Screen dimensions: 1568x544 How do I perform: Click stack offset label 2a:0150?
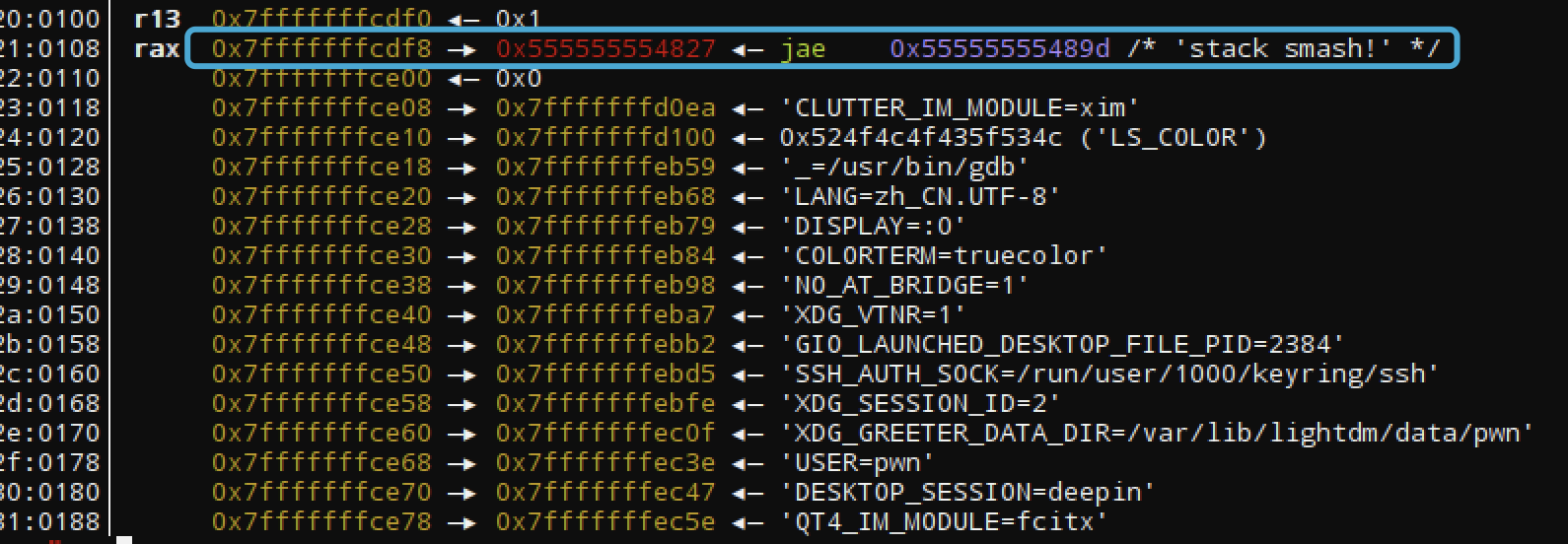click(49, 314)
